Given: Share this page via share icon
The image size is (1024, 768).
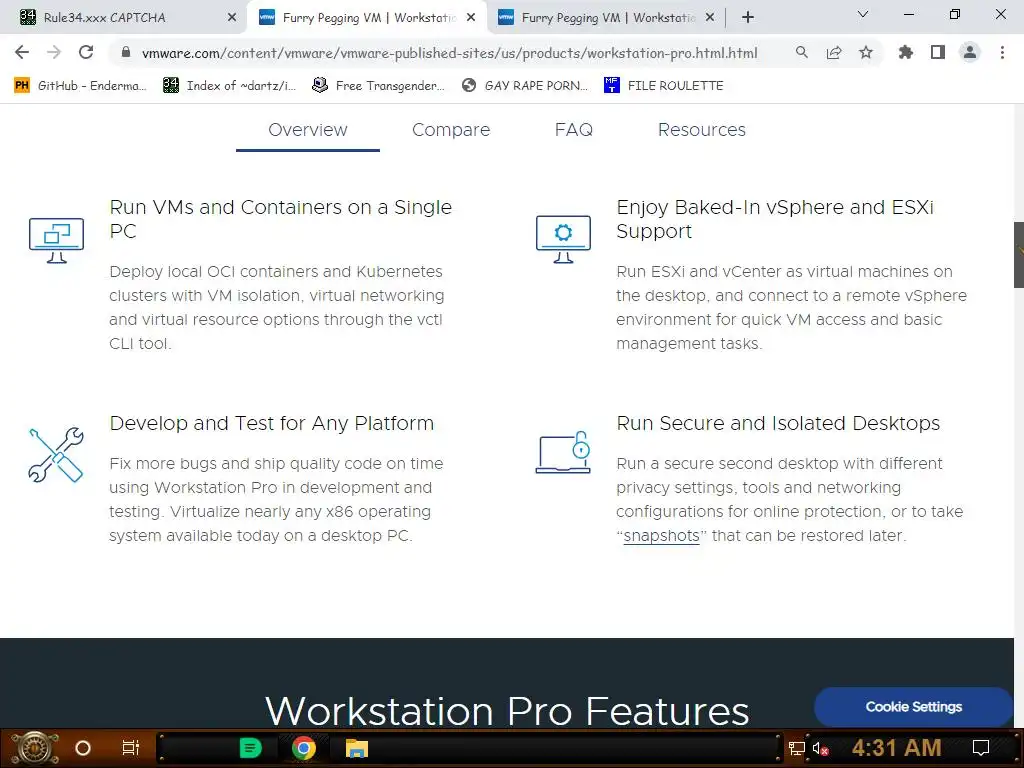Looking at the screenshot, I should [834, 52].
